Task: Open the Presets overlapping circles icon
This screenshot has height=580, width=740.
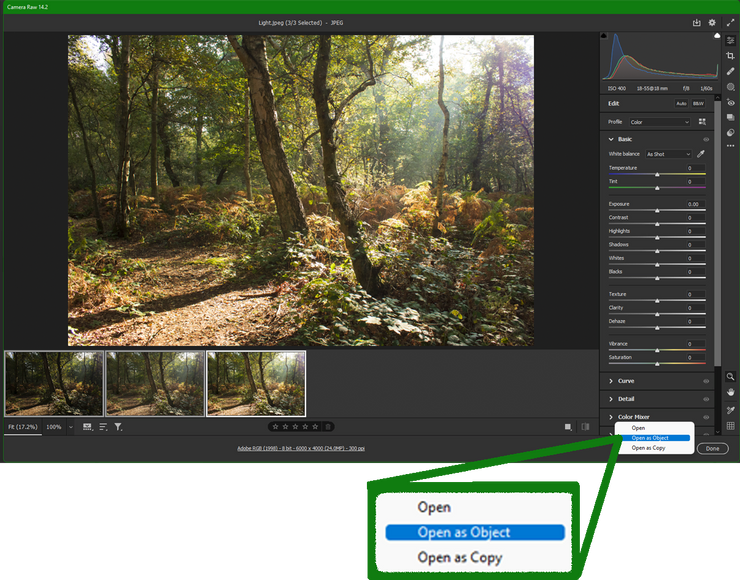Action: (x=731, y=133)
